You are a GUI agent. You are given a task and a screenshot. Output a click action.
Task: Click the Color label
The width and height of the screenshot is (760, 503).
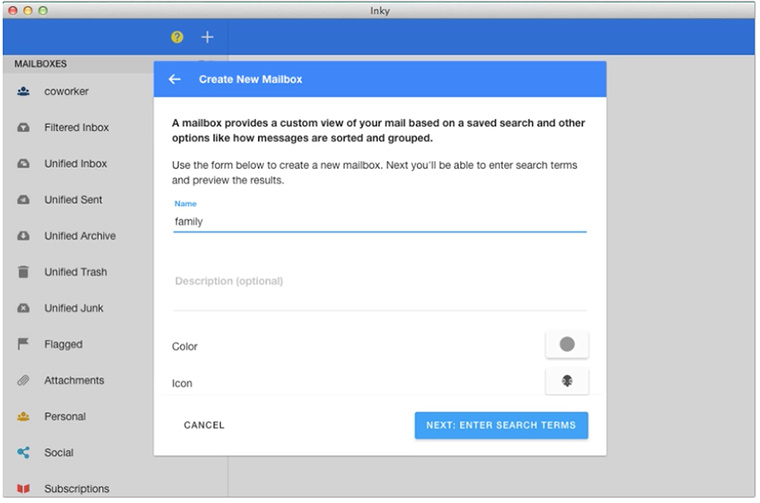pyautogui.click(x=185, y=346)
